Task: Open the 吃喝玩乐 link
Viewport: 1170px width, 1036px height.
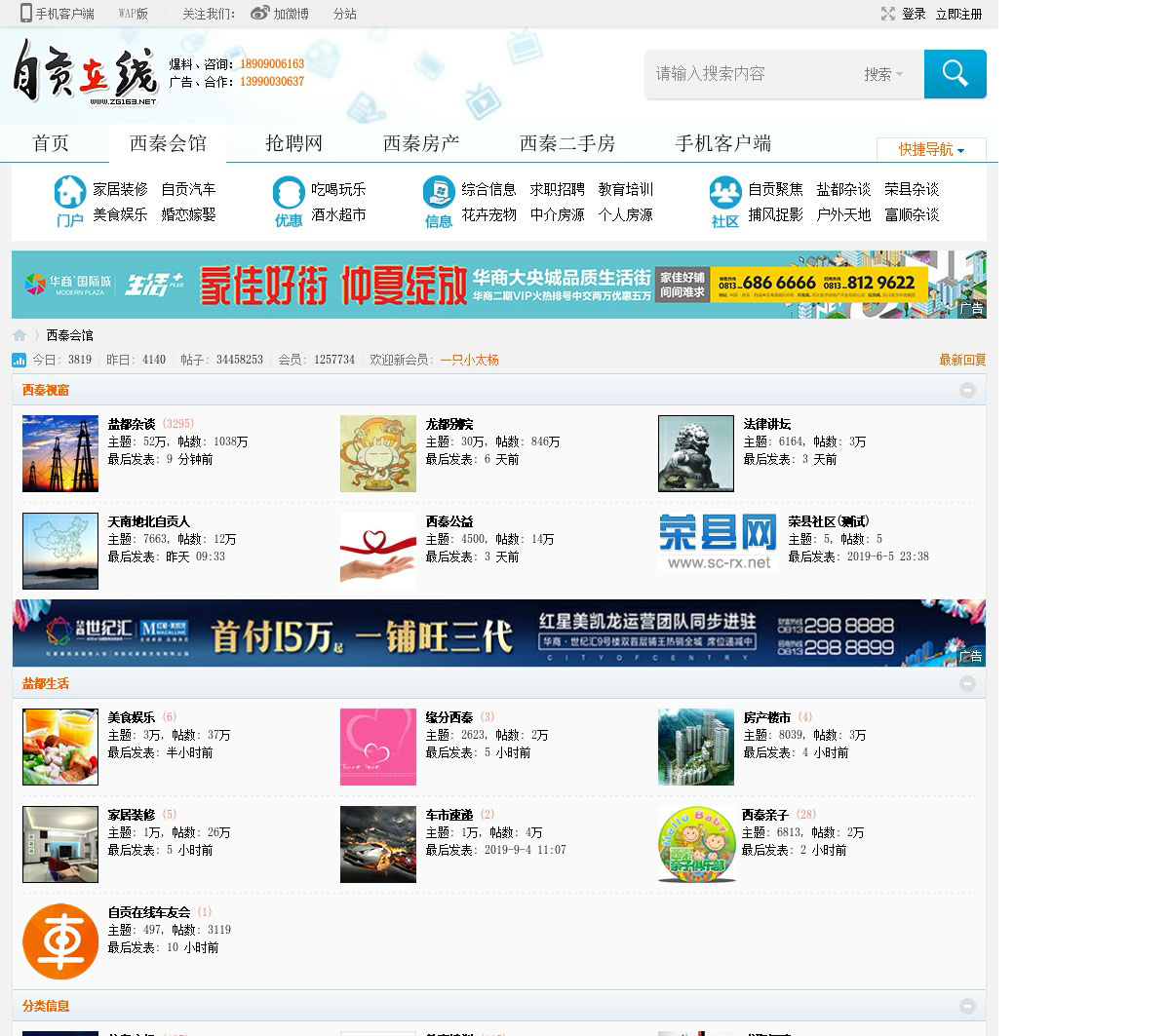Action: coord(338,189)
